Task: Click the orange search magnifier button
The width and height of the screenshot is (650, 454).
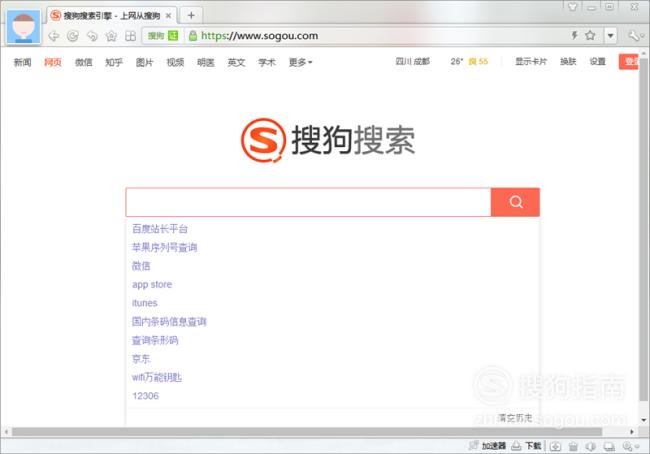Action: point(515,202)
